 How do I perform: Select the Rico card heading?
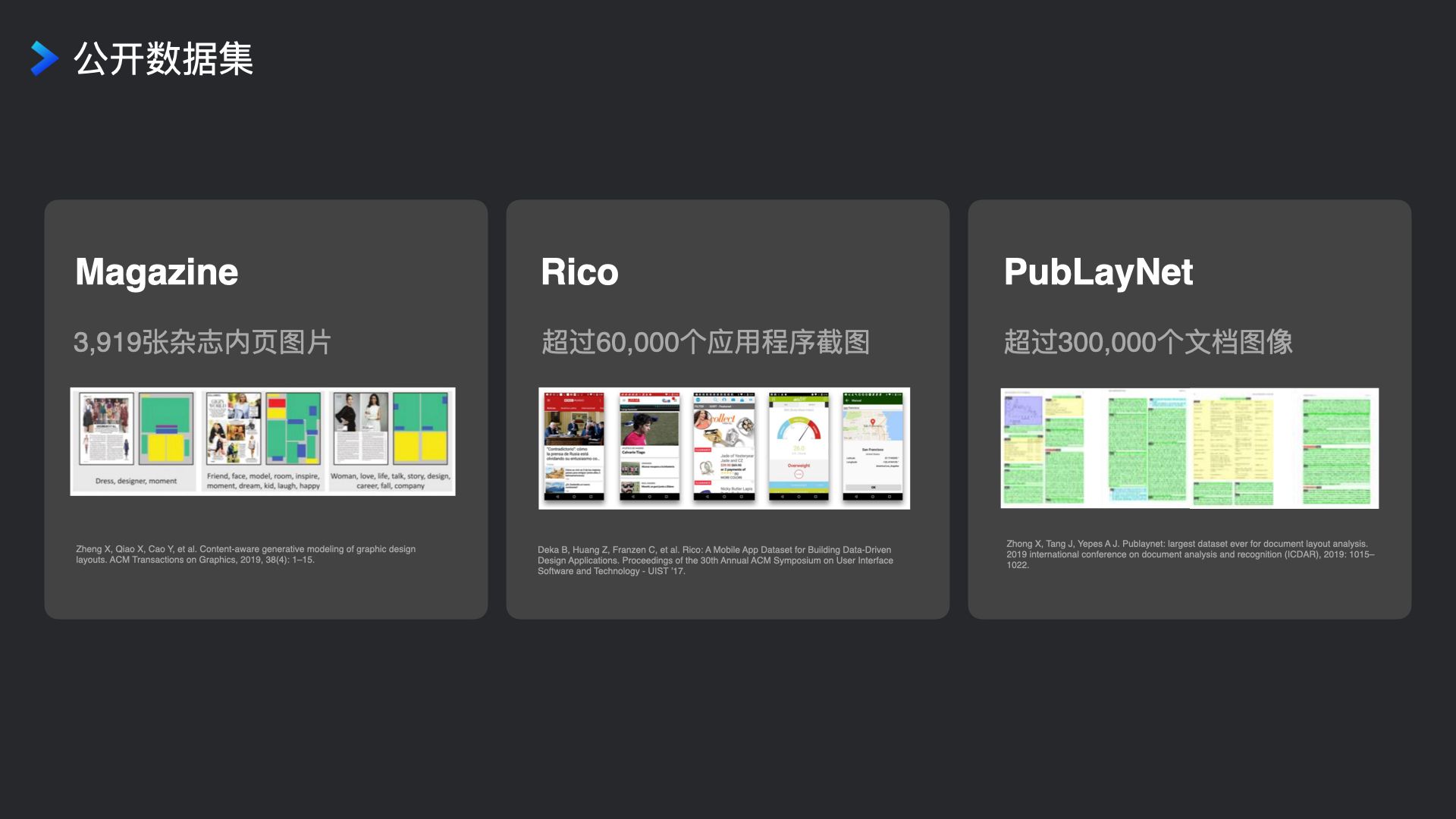click(x=579, y=271)
